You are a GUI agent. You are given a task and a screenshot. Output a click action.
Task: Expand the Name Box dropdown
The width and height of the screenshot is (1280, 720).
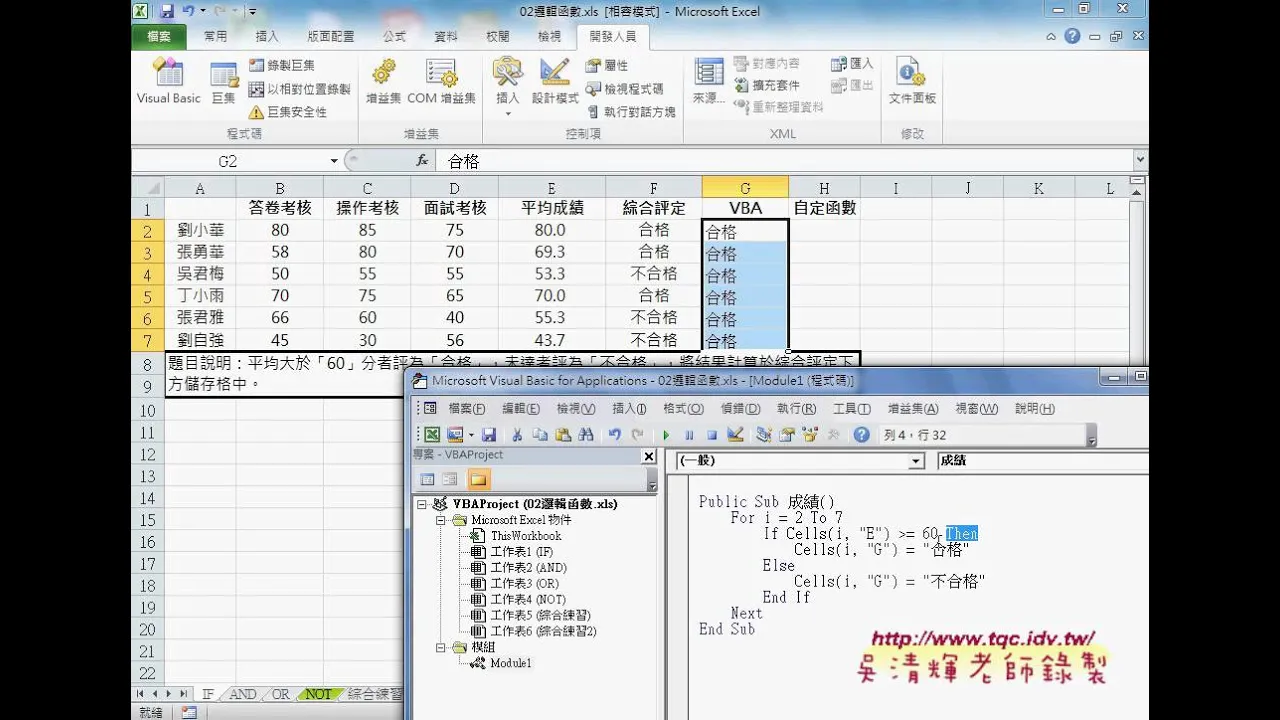click(x=334, y=161)
